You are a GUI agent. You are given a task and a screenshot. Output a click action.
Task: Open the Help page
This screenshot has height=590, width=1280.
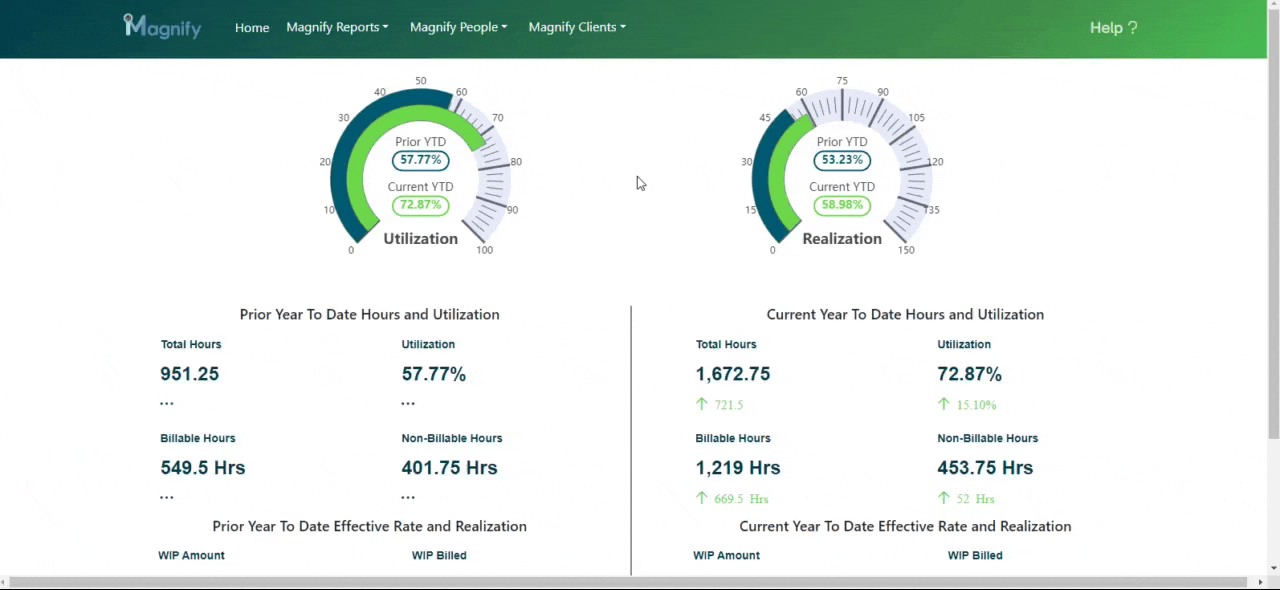point(1113,28)
